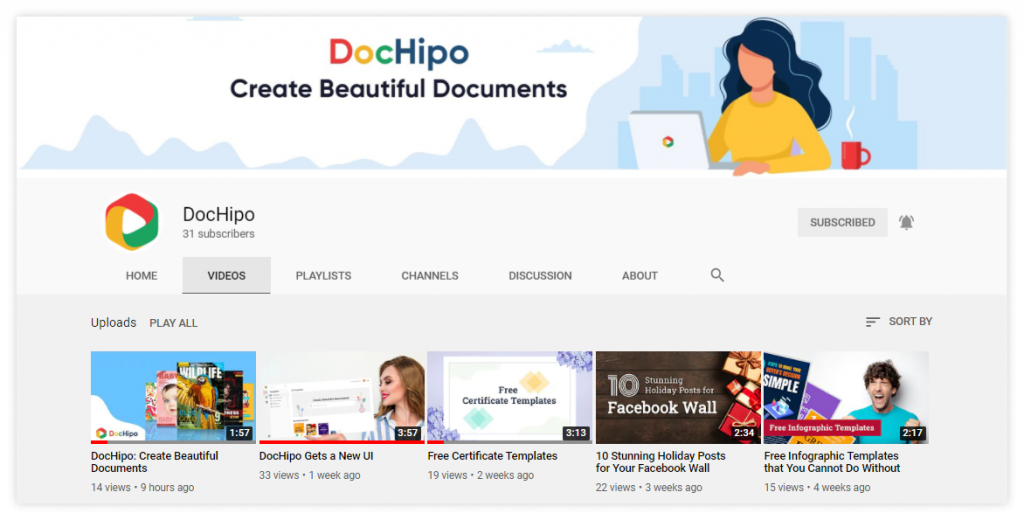The height and width of the screenshot is (520, 1024).
Task: Click the '22 views • 3 weeks ago' text
Action: 649,487
